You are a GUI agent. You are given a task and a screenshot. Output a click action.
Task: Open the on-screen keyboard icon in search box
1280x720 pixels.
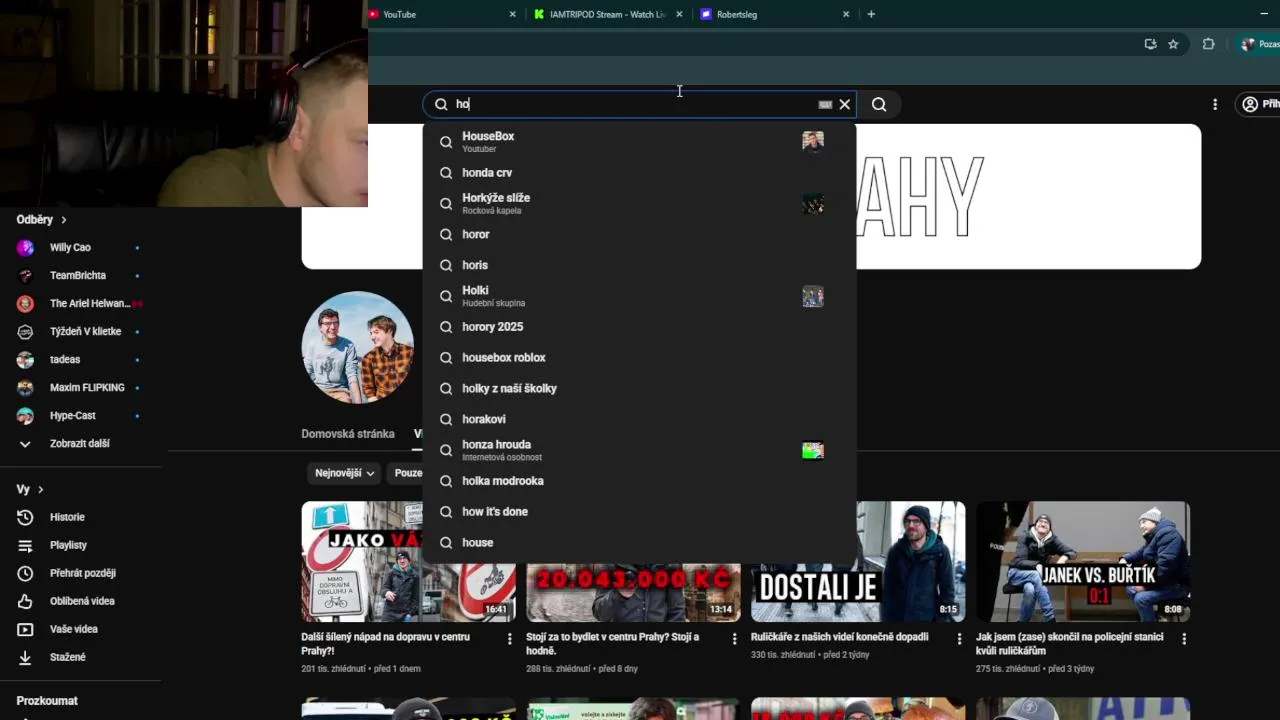pos(825,104)
